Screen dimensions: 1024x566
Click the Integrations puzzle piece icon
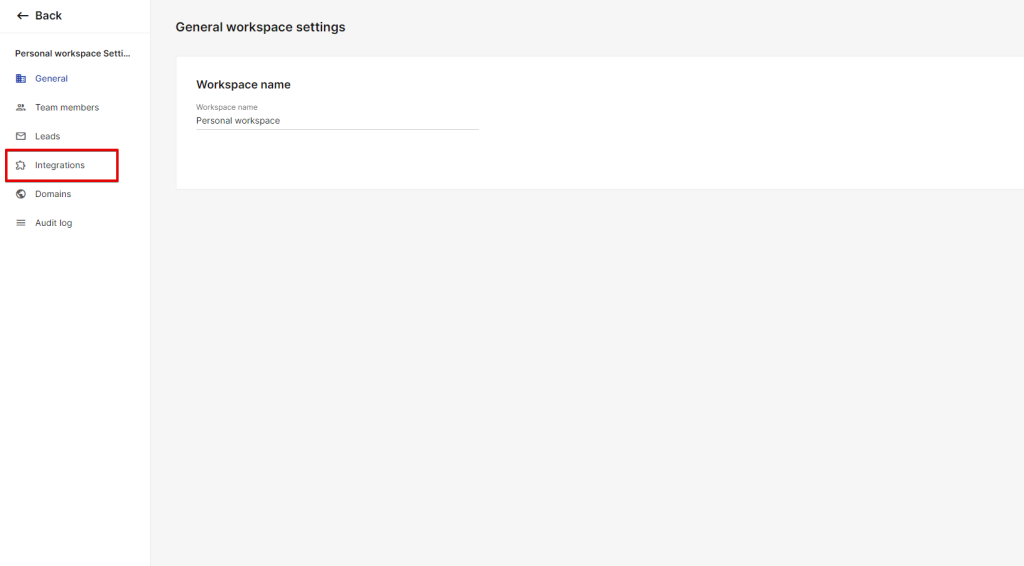tap(21, 166)
